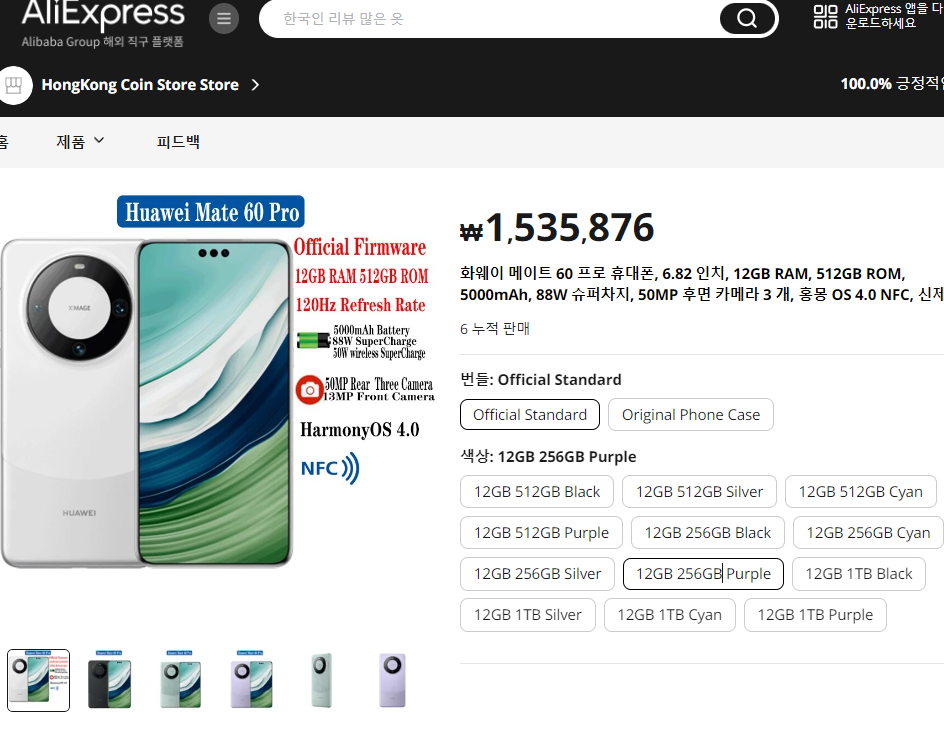The width and height of the screenshot is (944, 732).
Task: Click the 번들: Official Standard label
Action: pyautogui.click(x=541, y=380)
